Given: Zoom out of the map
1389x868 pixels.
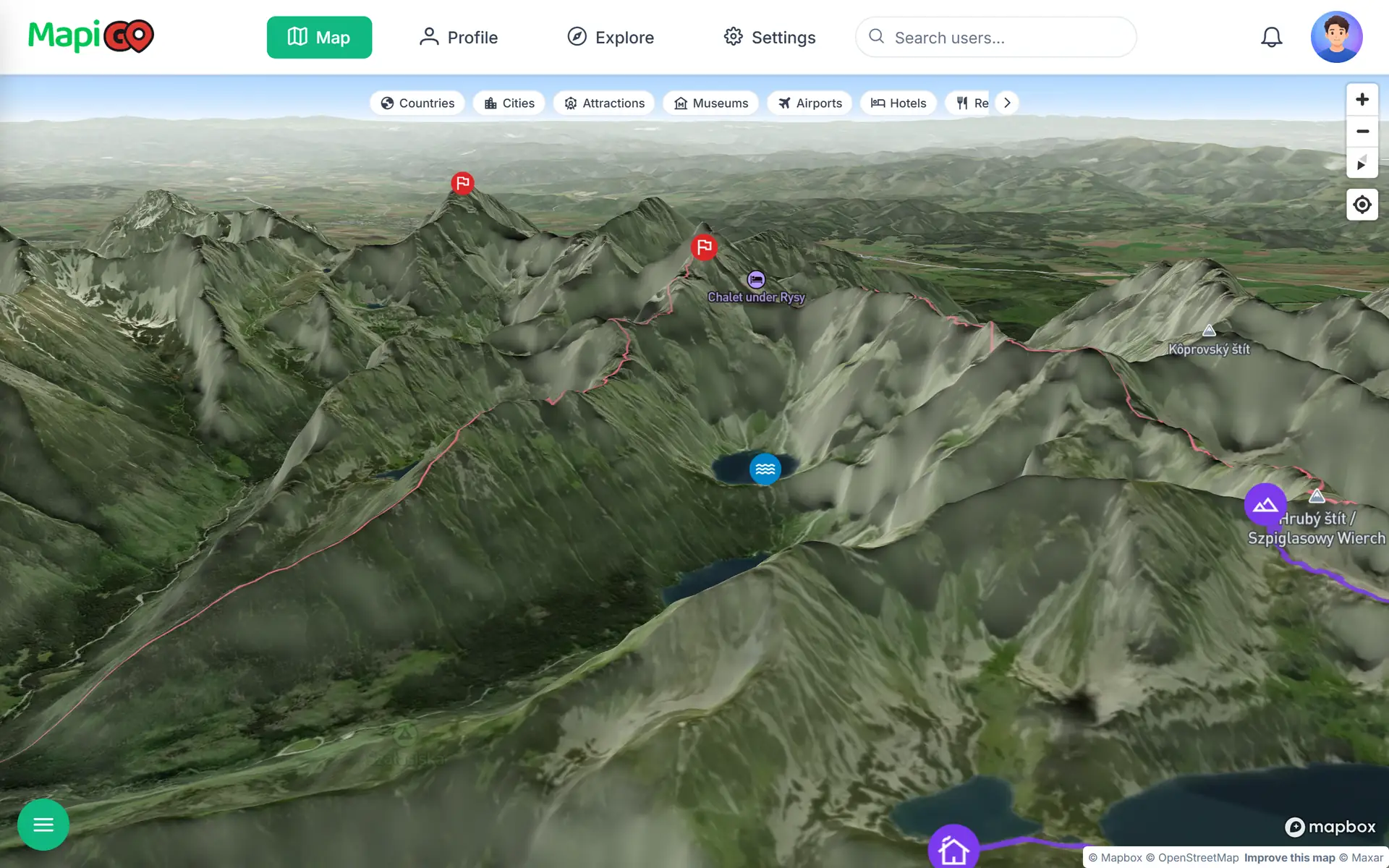Looking at the screenshot, I should click(x=1362, y=131).
